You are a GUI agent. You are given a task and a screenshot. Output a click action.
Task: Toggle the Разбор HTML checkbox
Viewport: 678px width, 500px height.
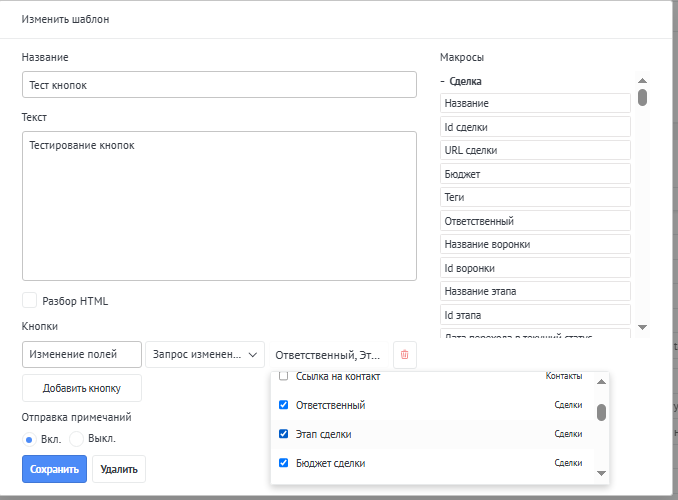(29, 300)
